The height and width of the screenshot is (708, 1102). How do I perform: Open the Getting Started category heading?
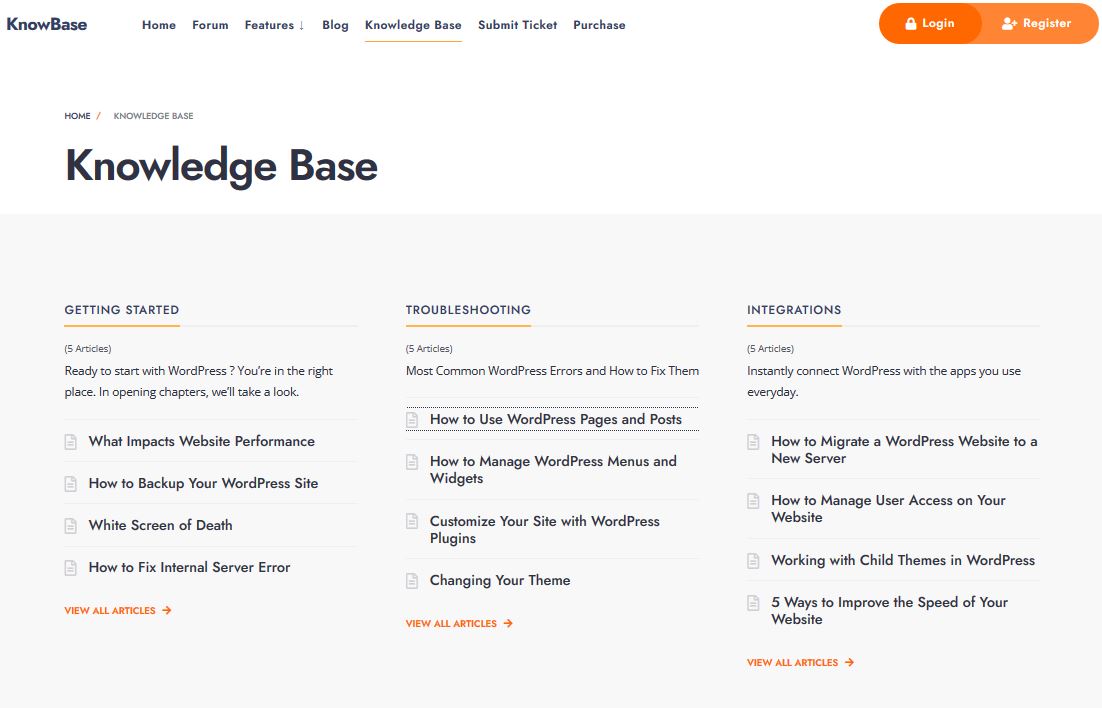(x=122, y=310)
